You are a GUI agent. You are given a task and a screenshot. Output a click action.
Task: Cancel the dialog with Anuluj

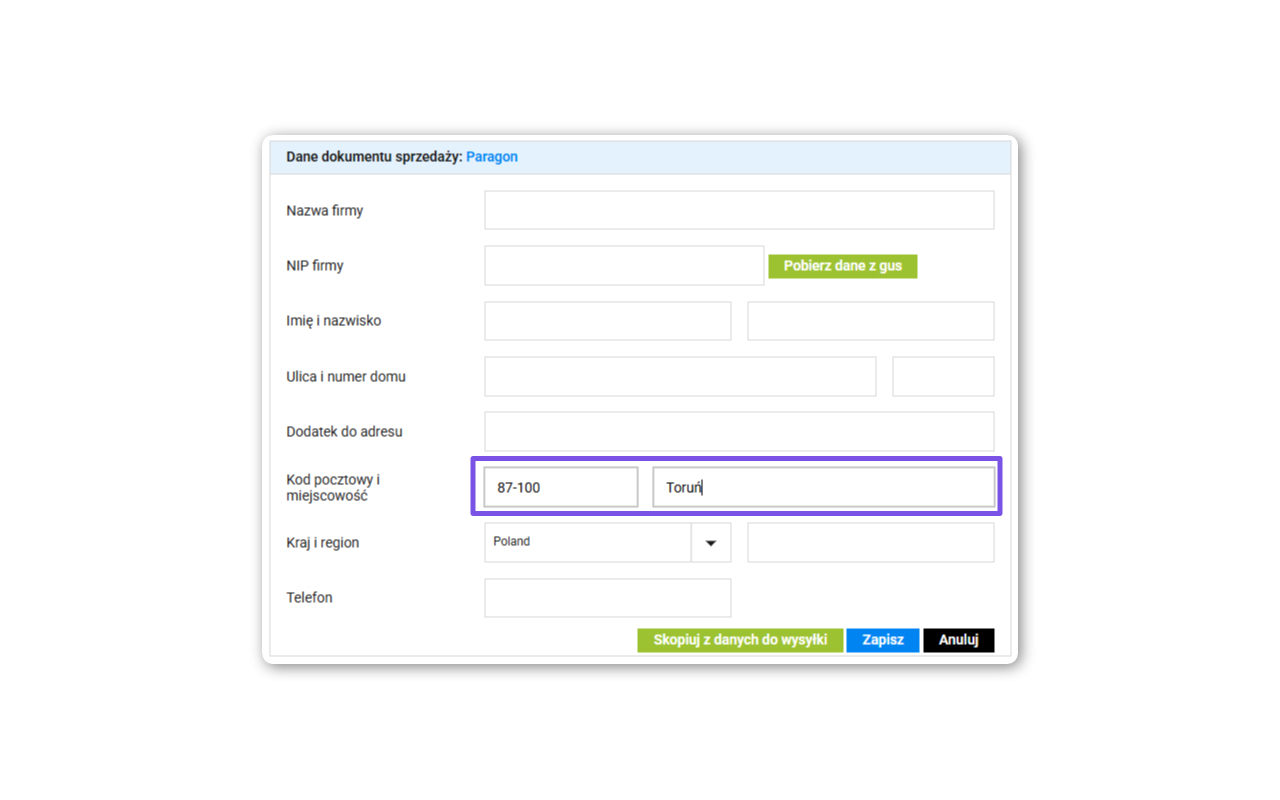tap(958, 640)
